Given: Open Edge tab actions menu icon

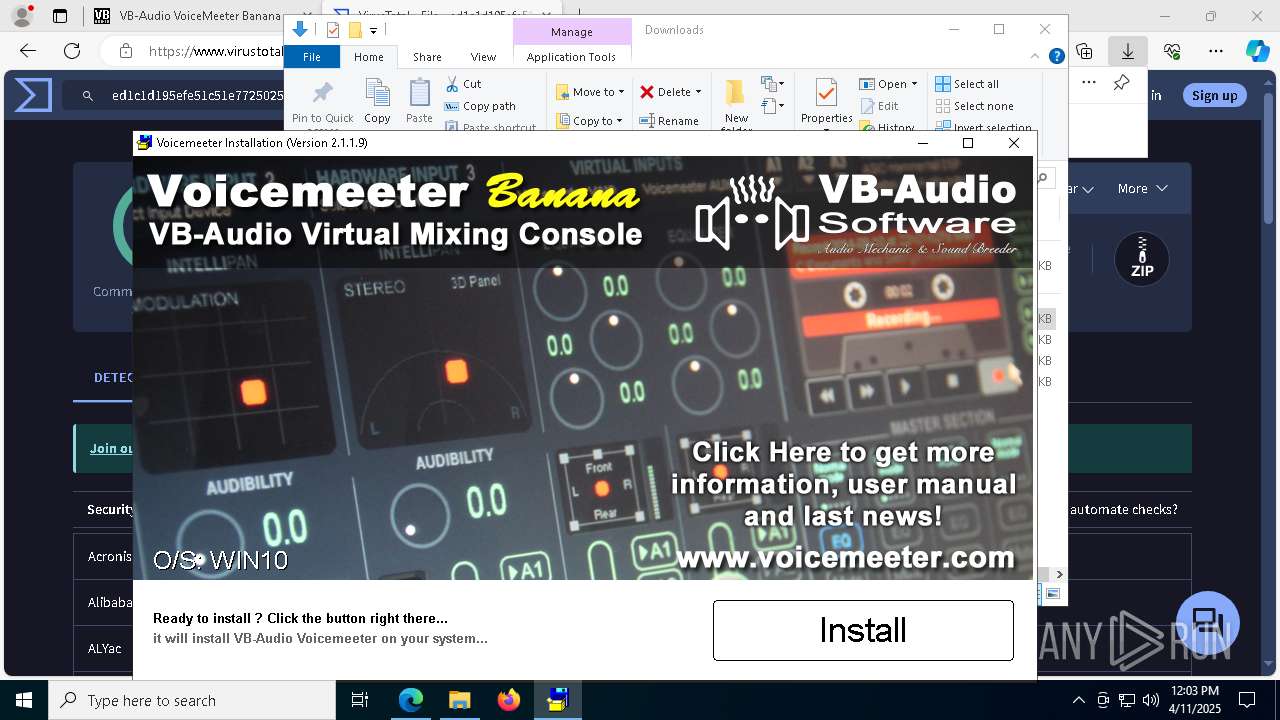Looking at the screenshot, I should coord(60,16).
